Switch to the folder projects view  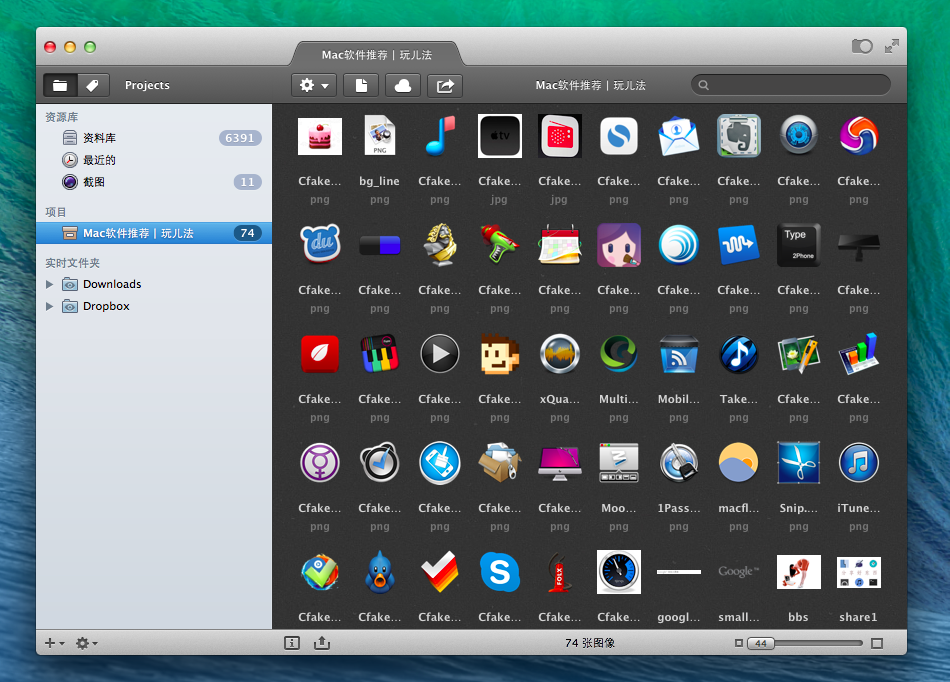coord(60,85)
